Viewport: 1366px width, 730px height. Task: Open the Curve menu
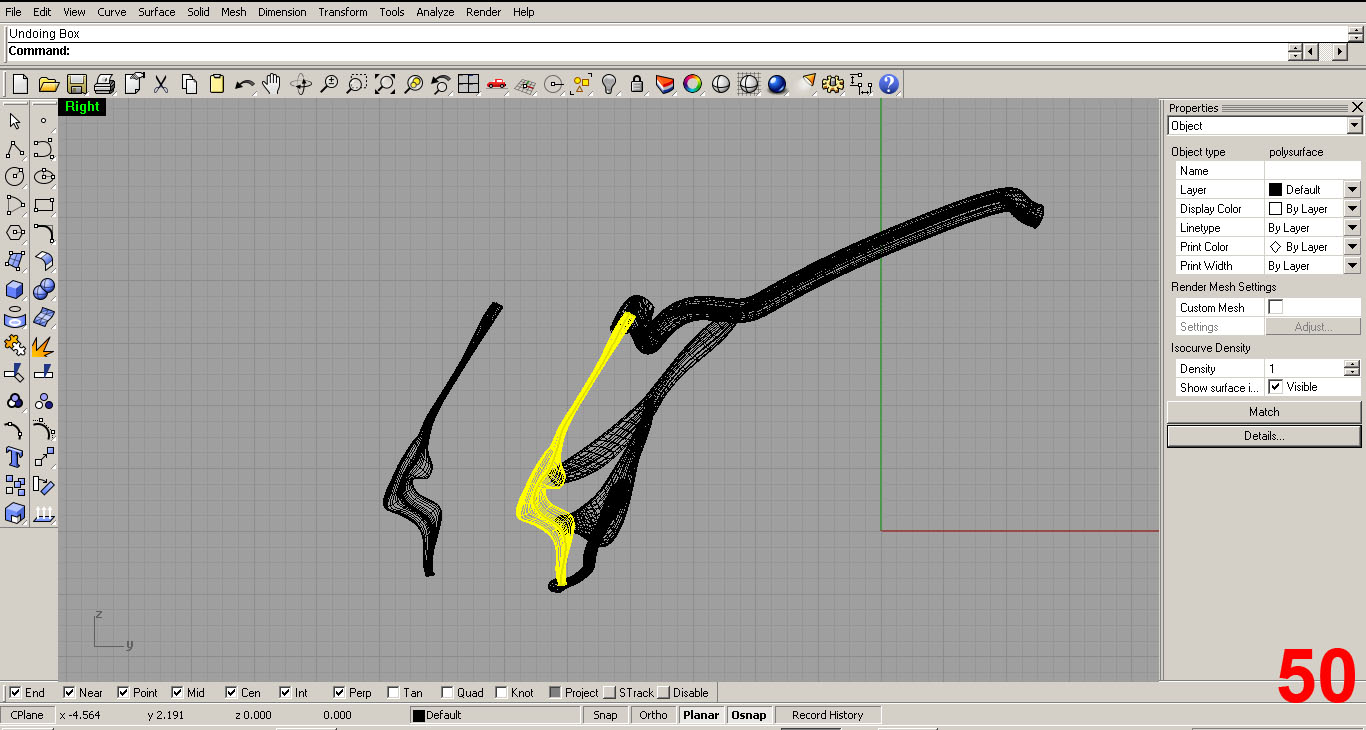pyautogui.click(x=112, y=12)
